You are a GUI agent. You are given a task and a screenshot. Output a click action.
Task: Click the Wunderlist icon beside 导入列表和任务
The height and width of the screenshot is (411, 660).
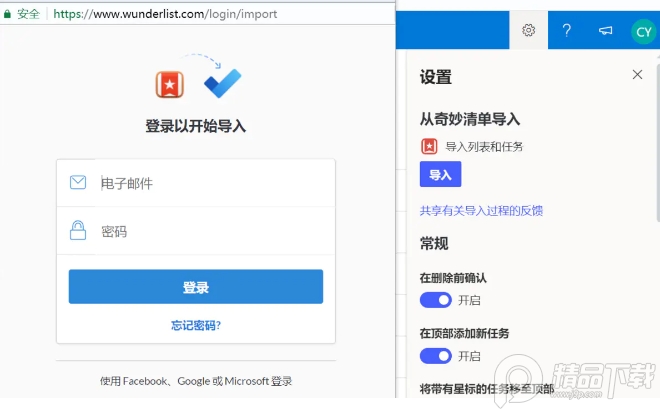429,146
